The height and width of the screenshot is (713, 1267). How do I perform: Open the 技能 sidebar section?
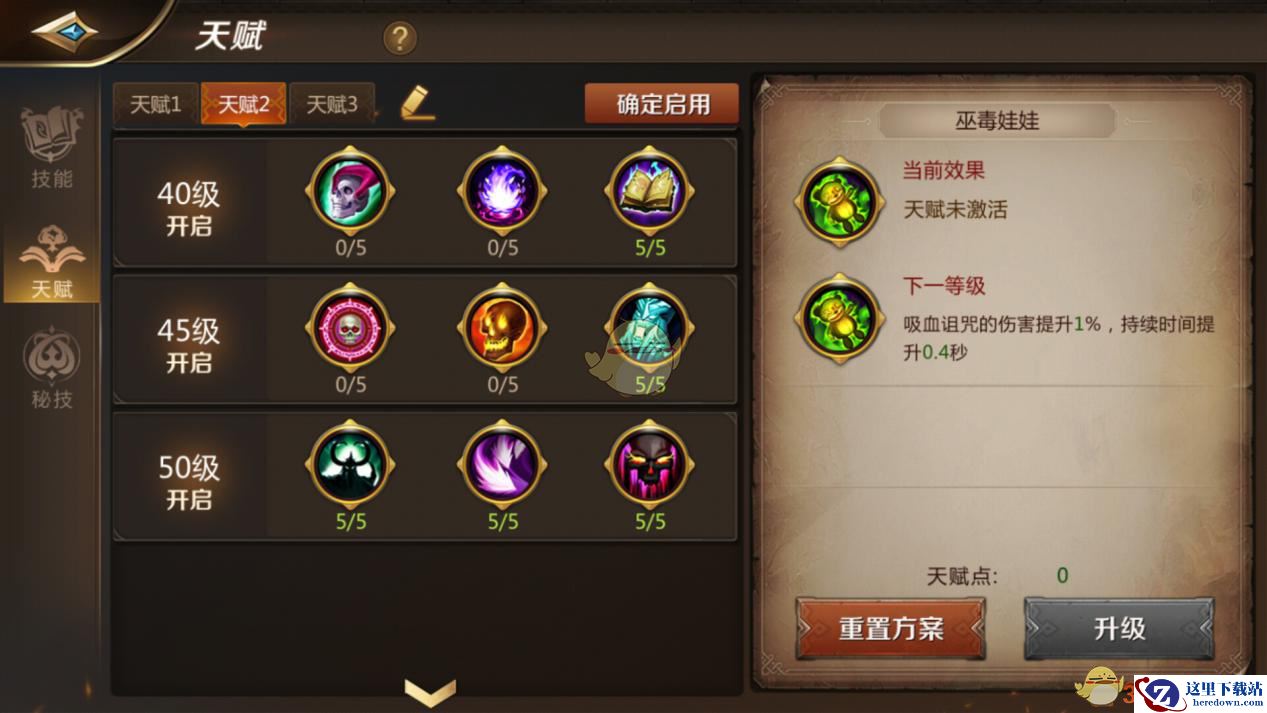click(x=52, y=148)
